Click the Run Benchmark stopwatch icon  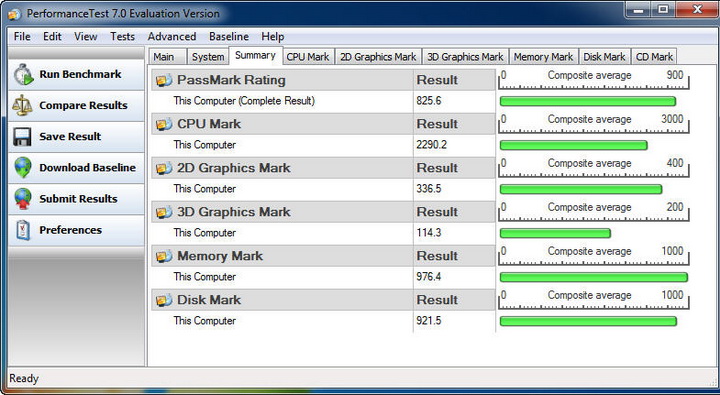pos(23,74)
